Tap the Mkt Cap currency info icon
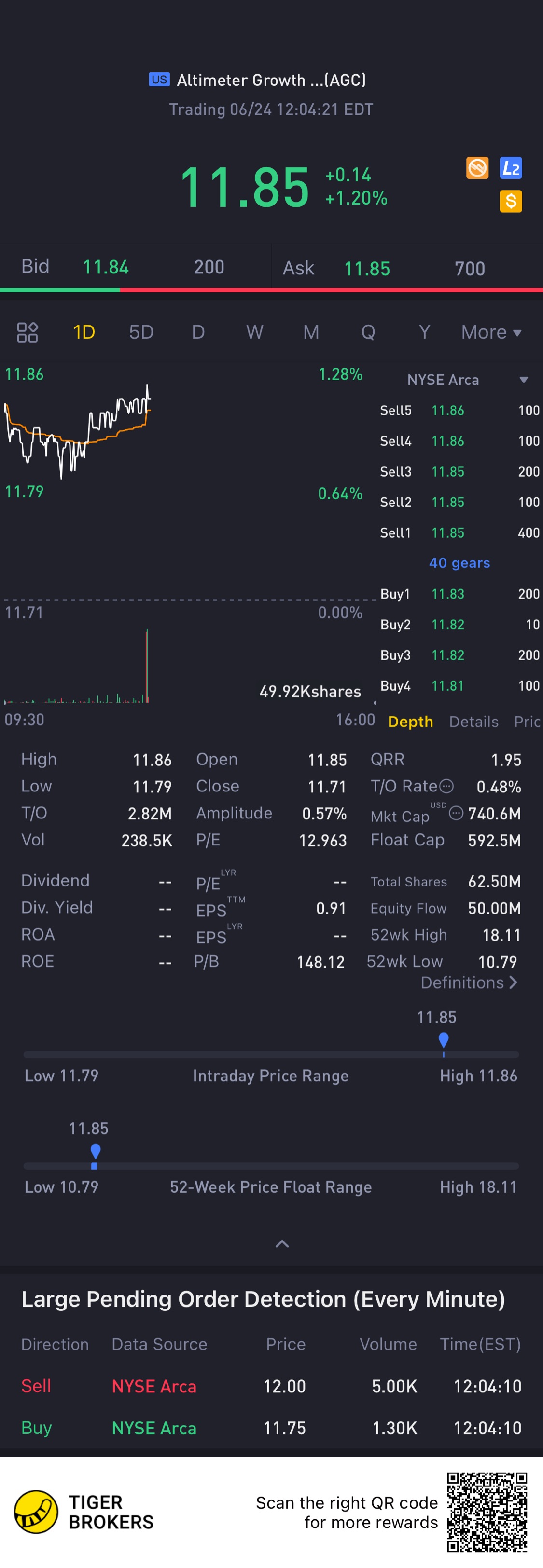Screen dimensions: 543x1568 pos(456,813)
